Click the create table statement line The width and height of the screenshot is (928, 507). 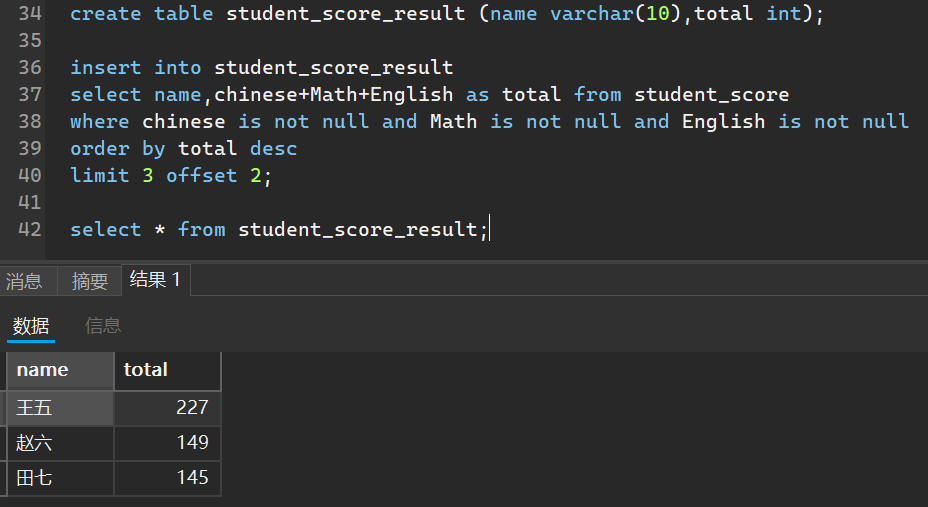(x=447, y=13)
